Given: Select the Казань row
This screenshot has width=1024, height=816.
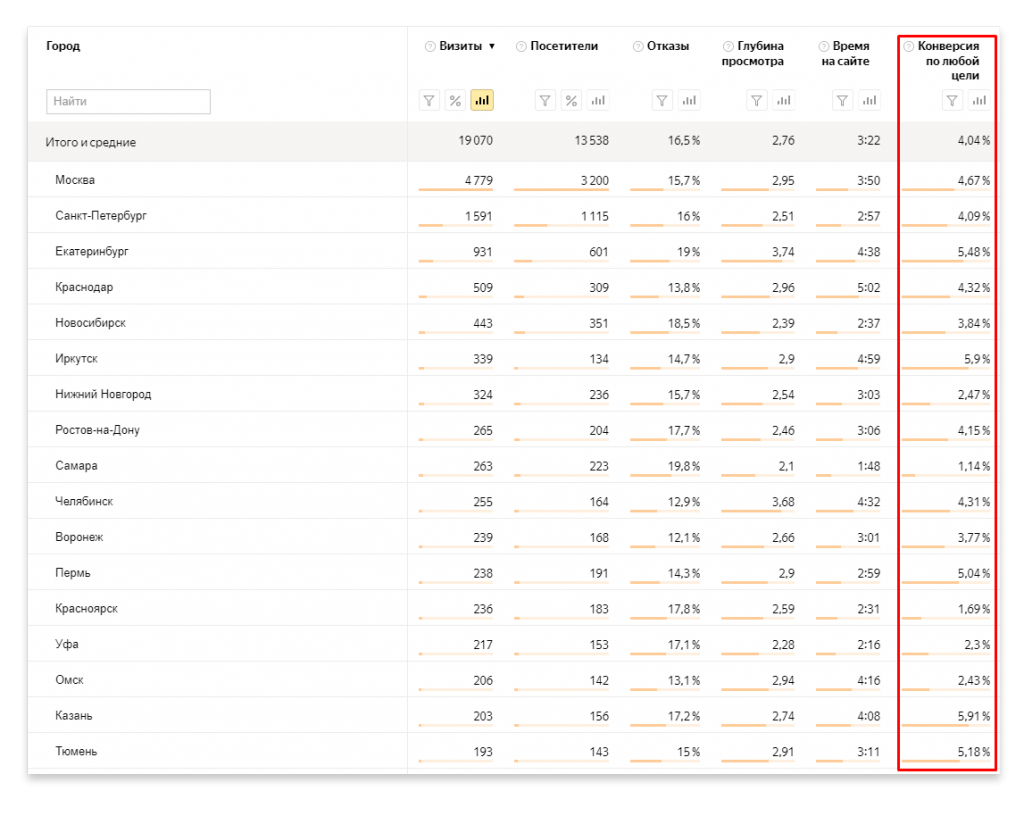Looking at the screenshot, I should pos(513,715).
